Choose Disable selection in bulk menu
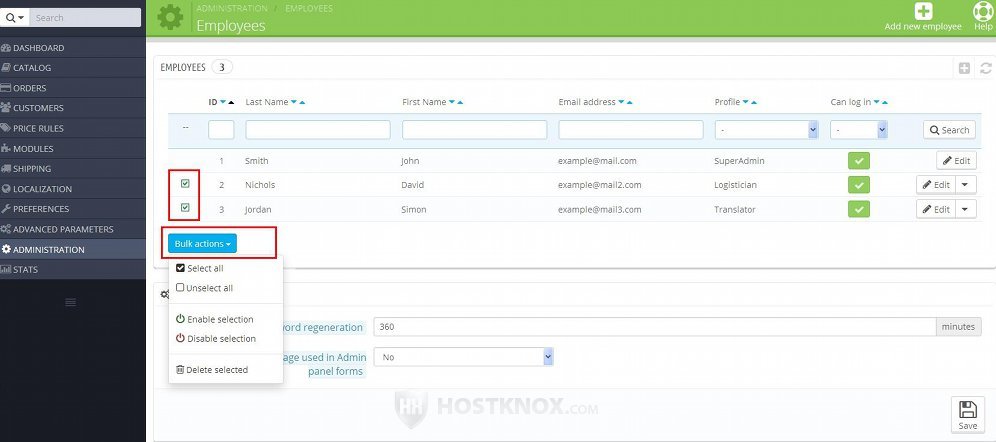Image resolution: width=996 pixels, height=442 pixels. [216, 338]
